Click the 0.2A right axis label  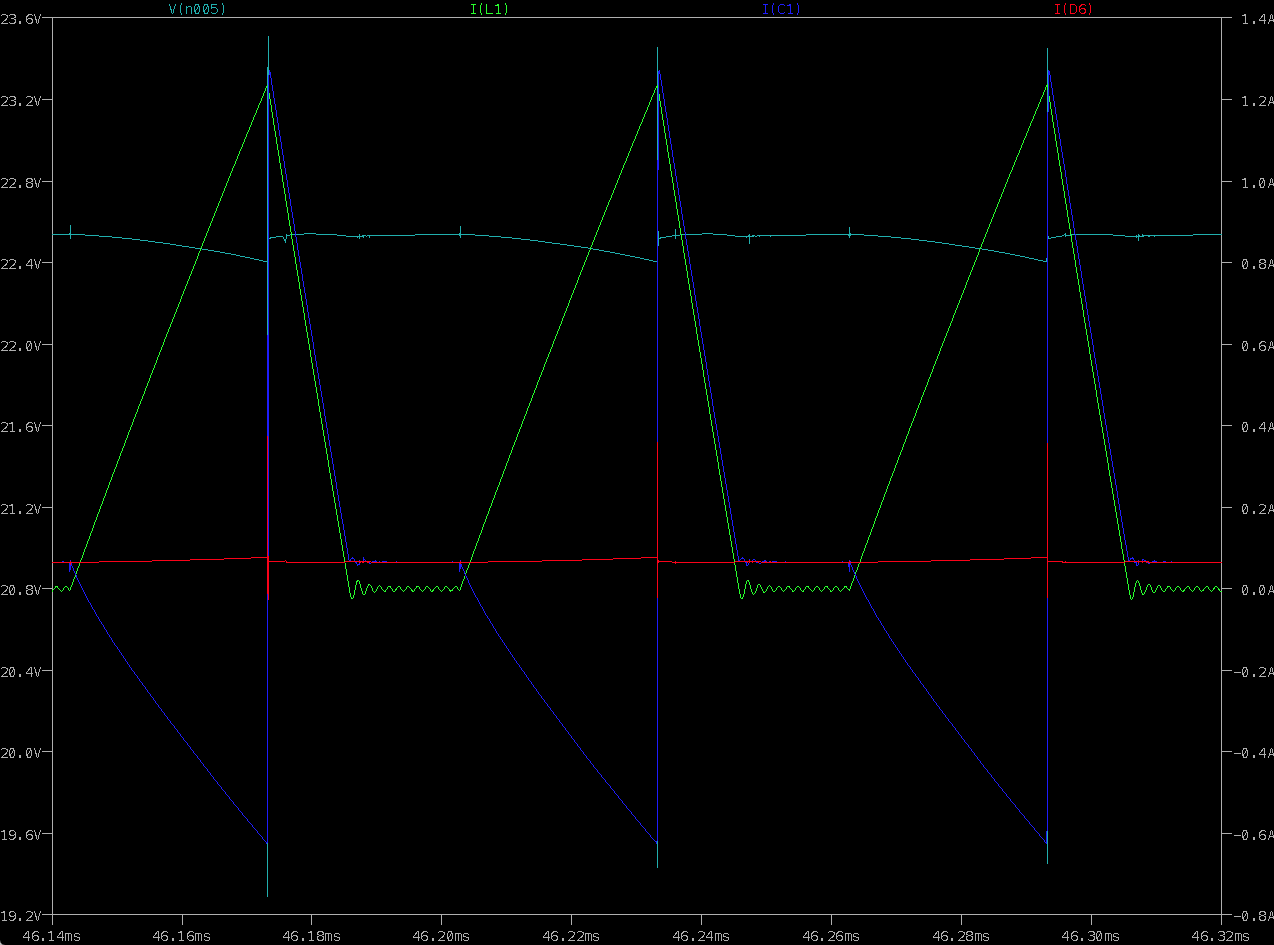[1257, 508]
